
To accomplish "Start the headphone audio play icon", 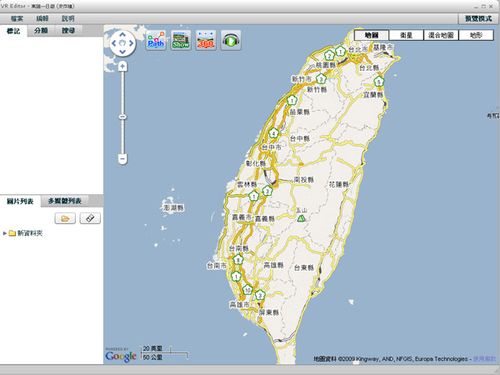I will (x=231, y=40).
